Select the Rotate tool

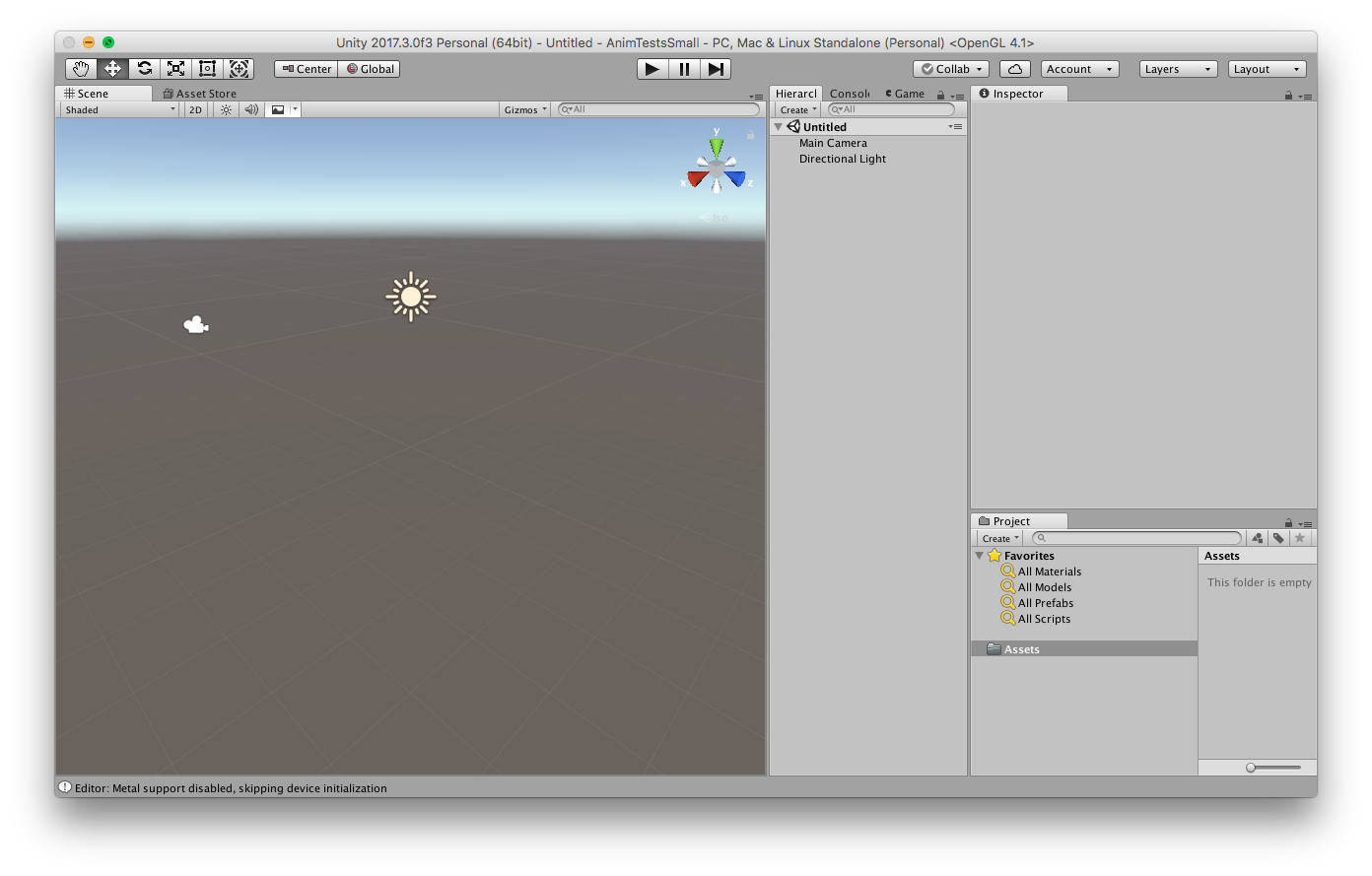143,68
